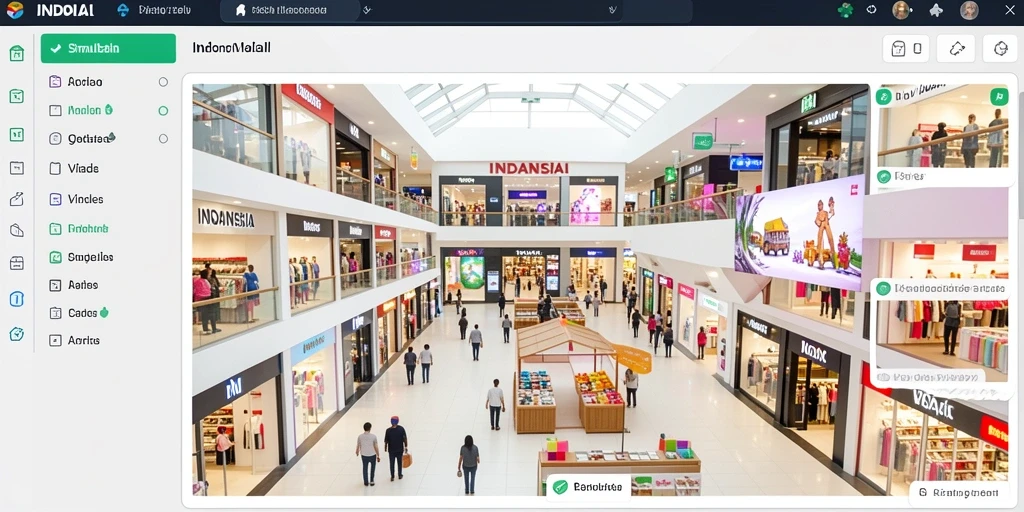
Task: Click the main mall atrium photo
Action: coord(530,289)
